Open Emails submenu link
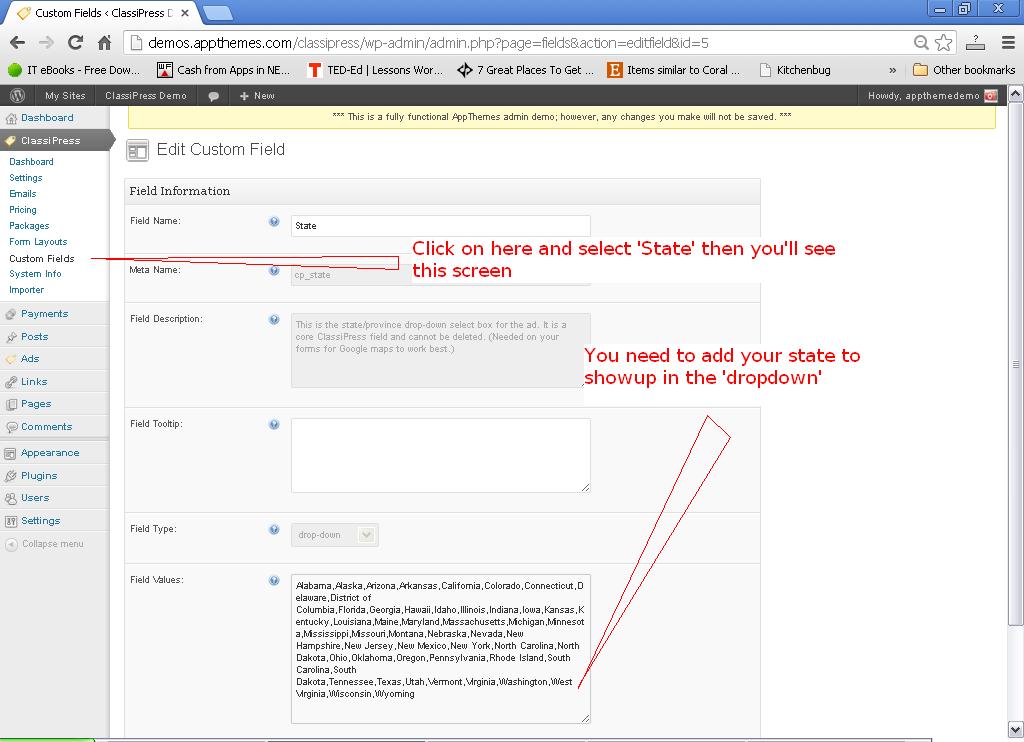This screenshot has width=1024, height=742. point(23,194)
